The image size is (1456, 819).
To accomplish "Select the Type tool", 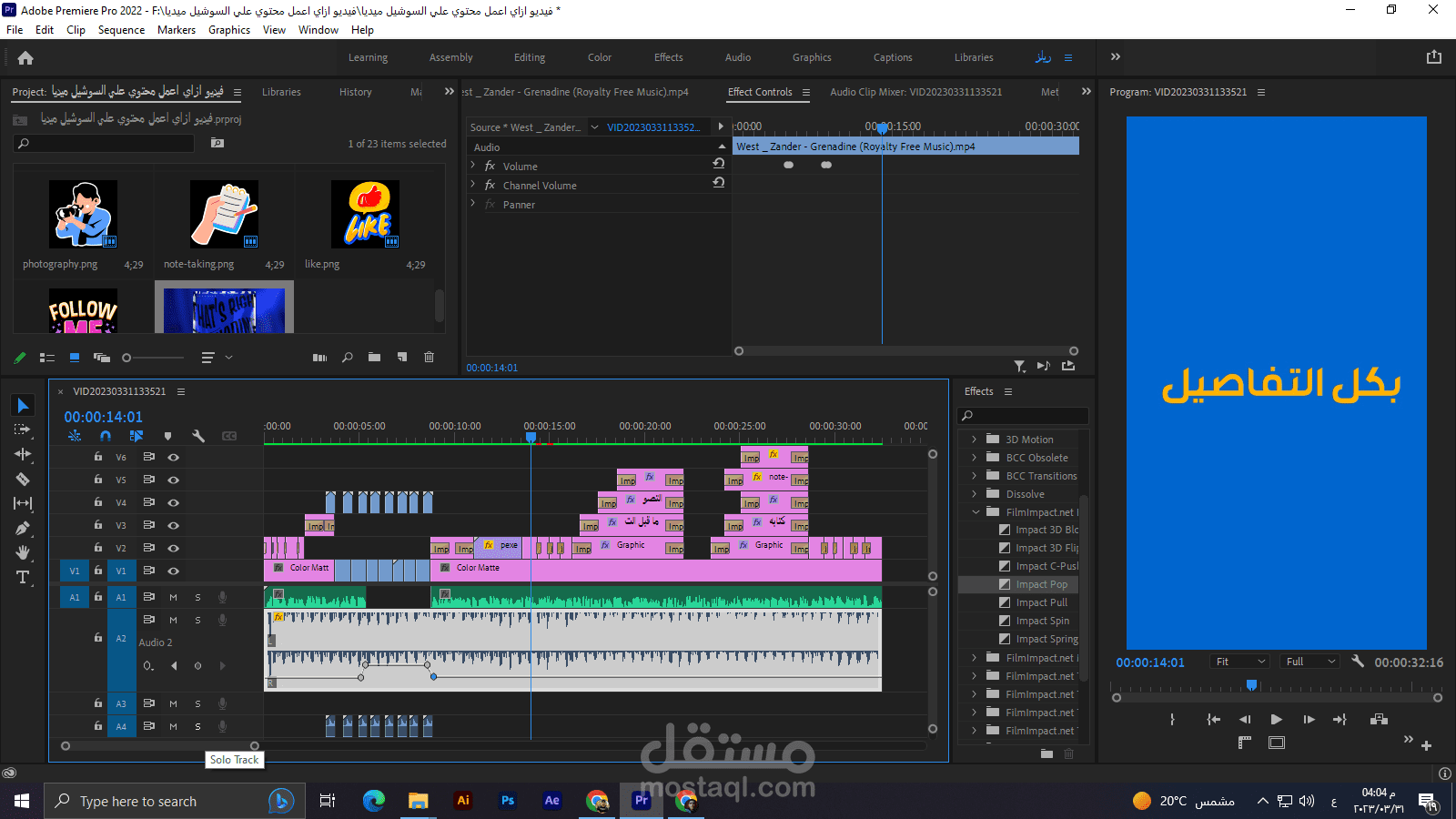I will tap(23, 577).
